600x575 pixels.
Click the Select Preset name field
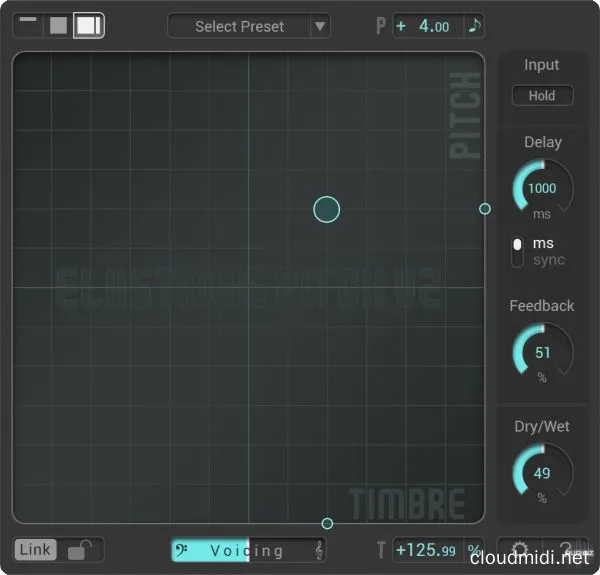[239, 26]
